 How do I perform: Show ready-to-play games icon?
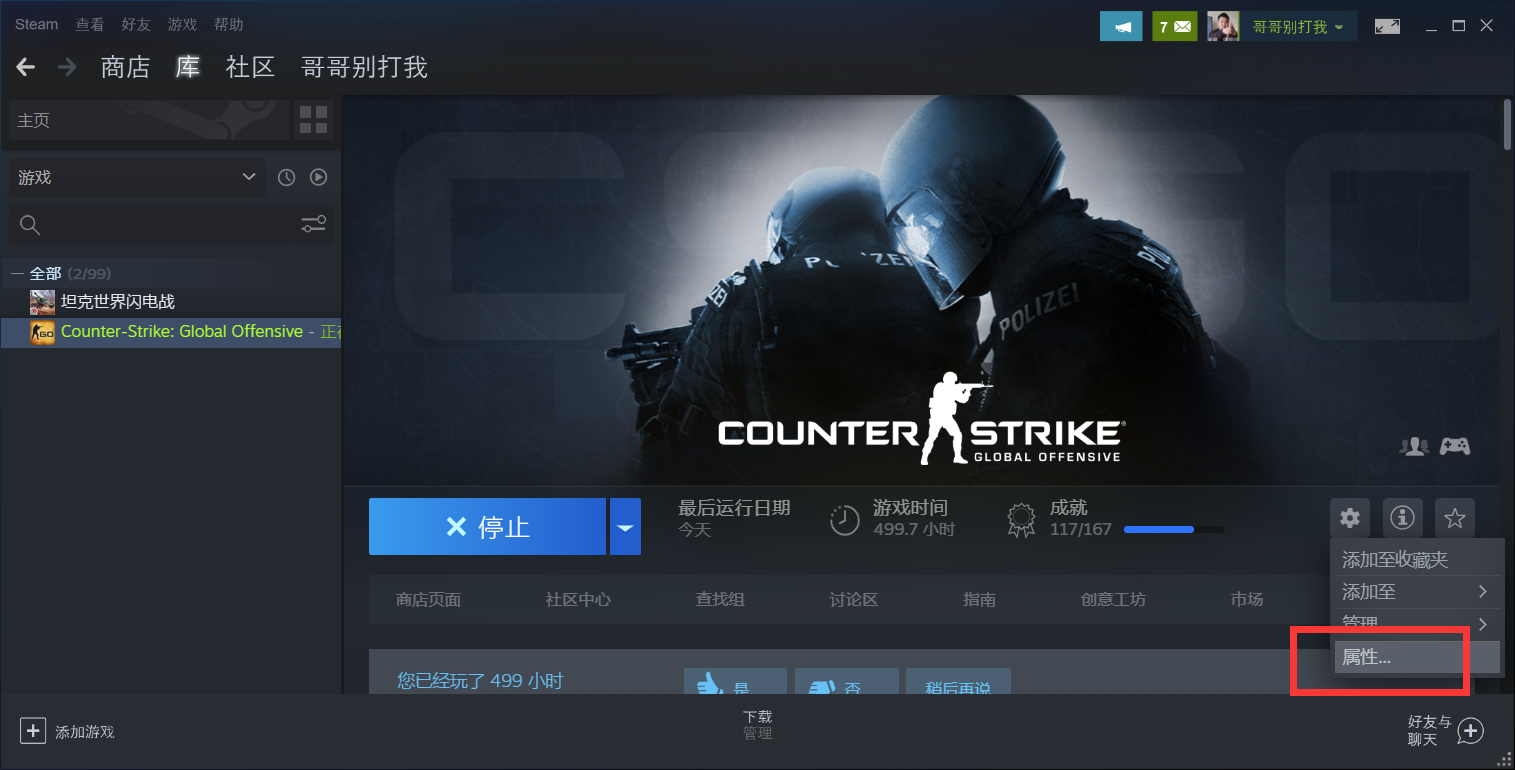pyautogui.click(x=318, y=177)
